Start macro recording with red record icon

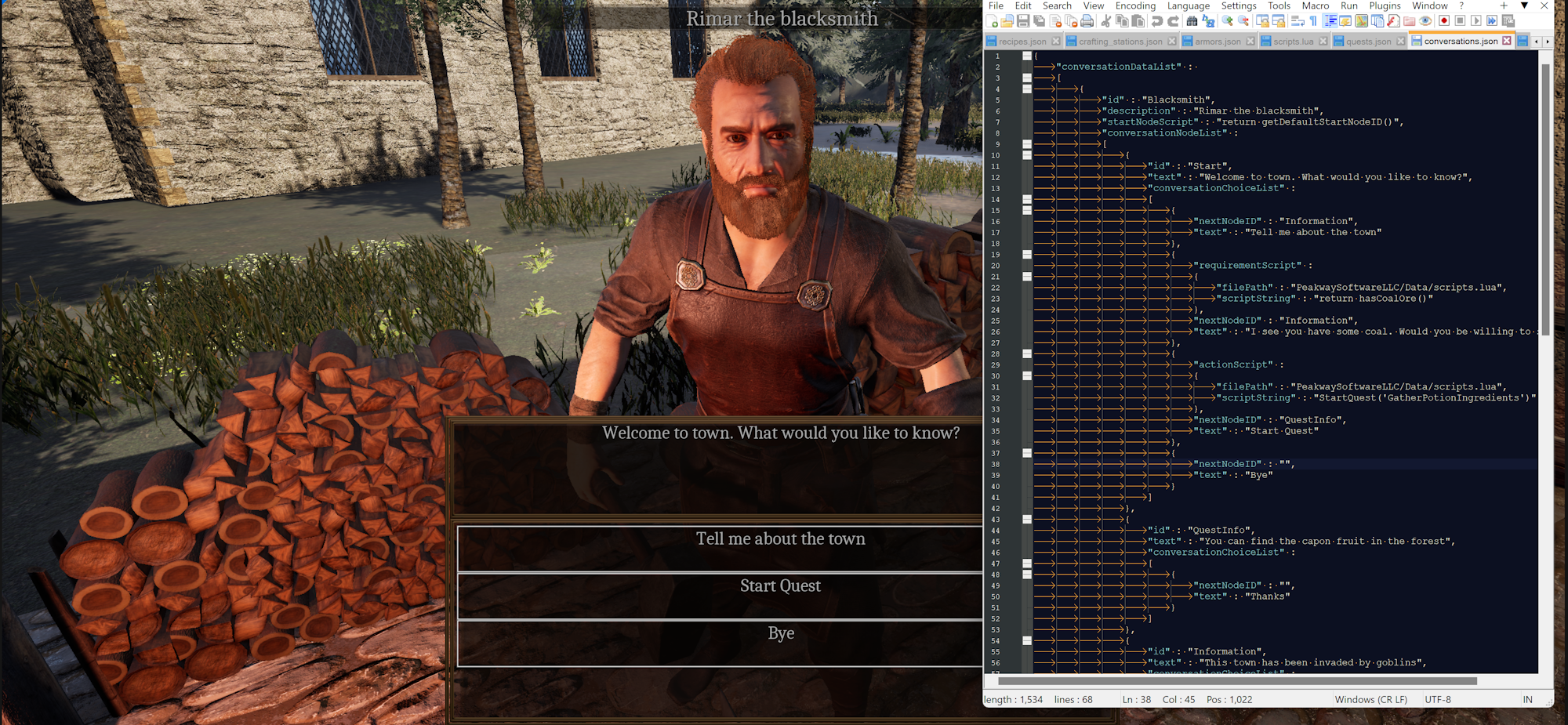1444,21
